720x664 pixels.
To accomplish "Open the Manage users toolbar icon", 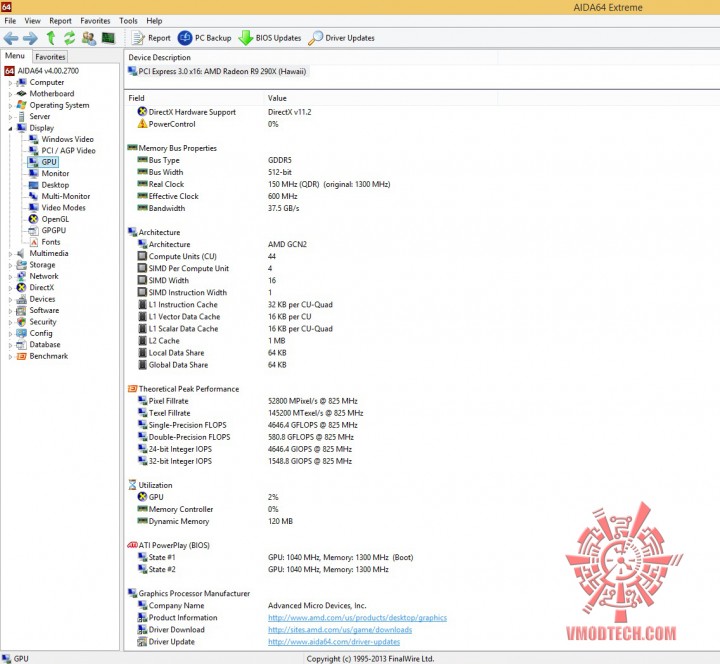I will (x=89, y=38).
